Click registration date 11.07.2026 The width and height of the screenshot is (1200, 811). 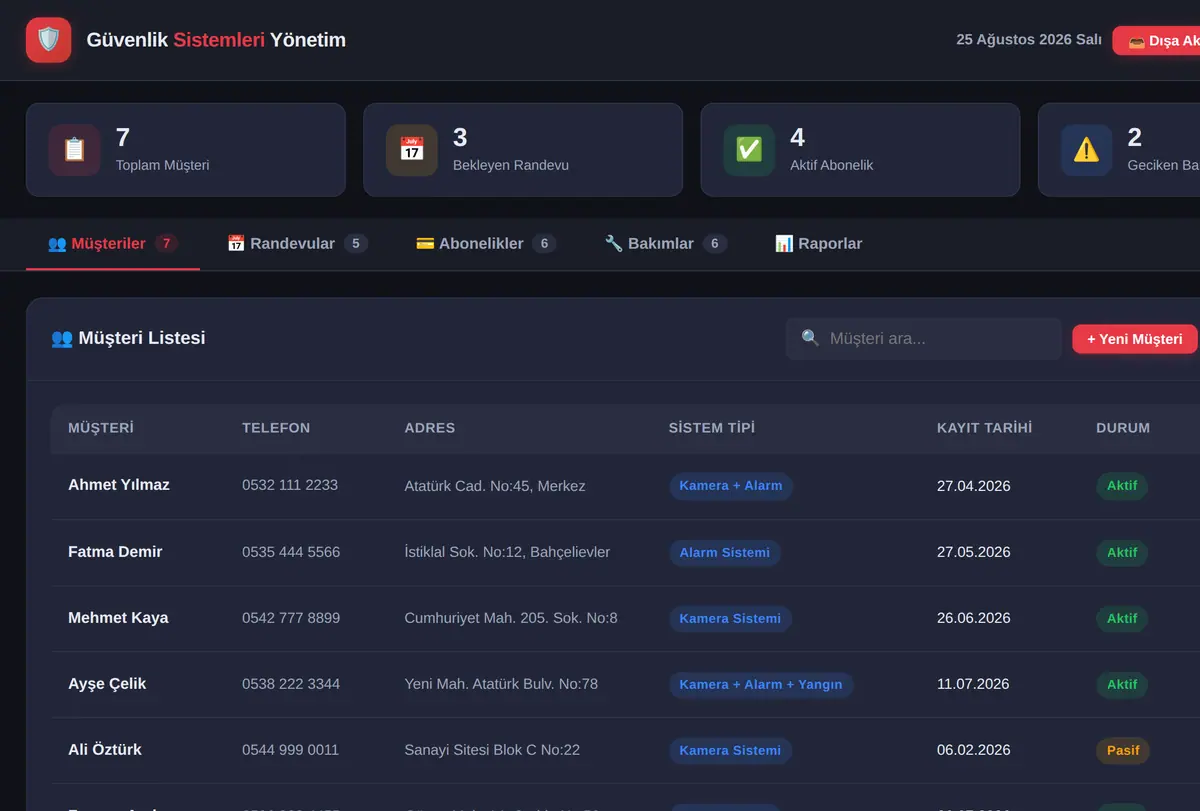(x=974, y=685)
